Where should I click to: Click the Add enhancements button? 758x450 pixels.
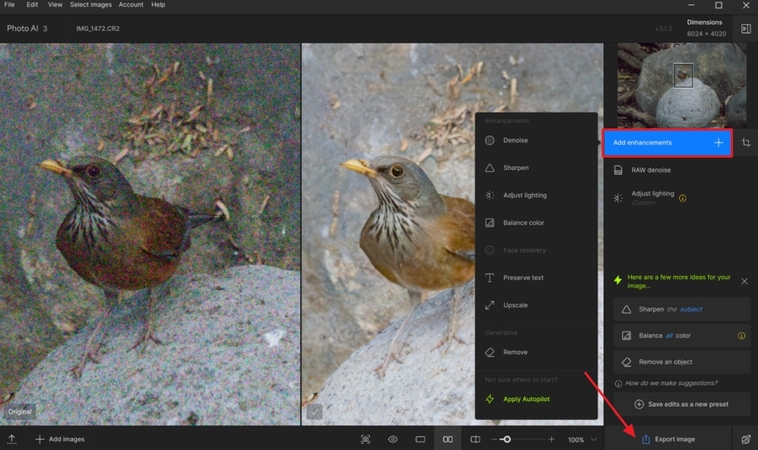click(668, 143)
